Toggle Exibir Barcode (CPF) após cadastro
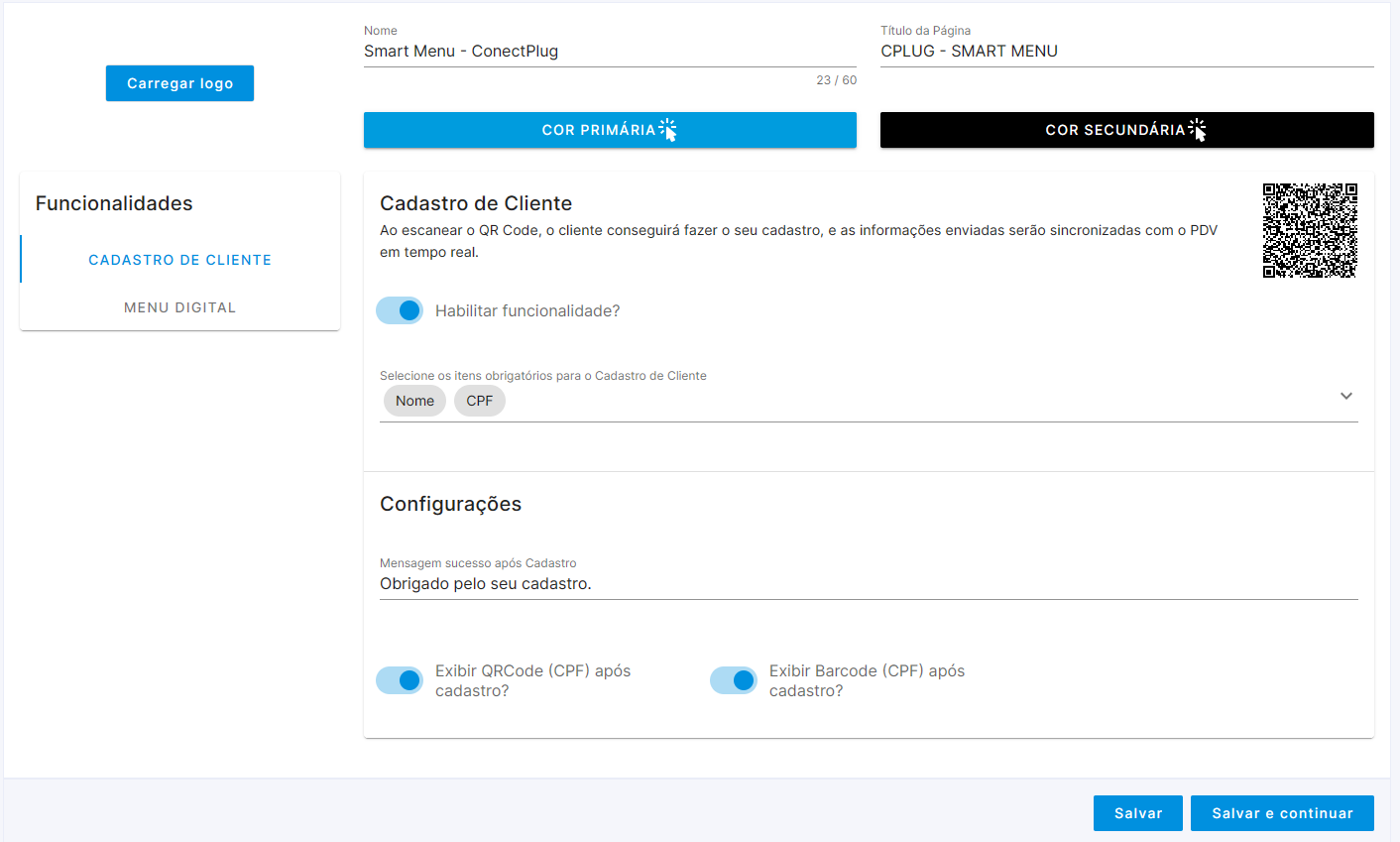Viewport: 1400px width, 842px height. [734, 680]
